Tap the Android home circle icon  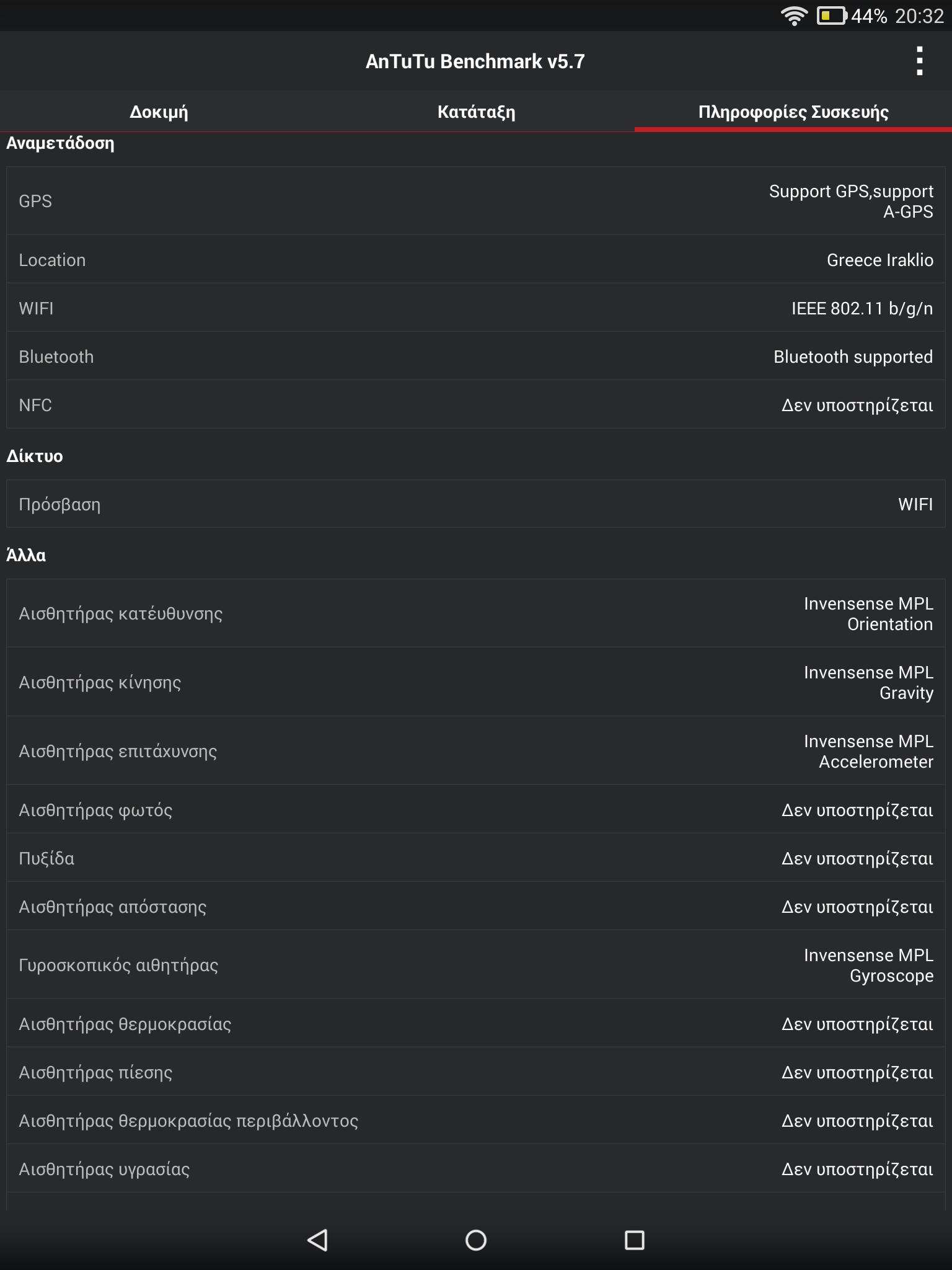click(x=476, y=1240)
